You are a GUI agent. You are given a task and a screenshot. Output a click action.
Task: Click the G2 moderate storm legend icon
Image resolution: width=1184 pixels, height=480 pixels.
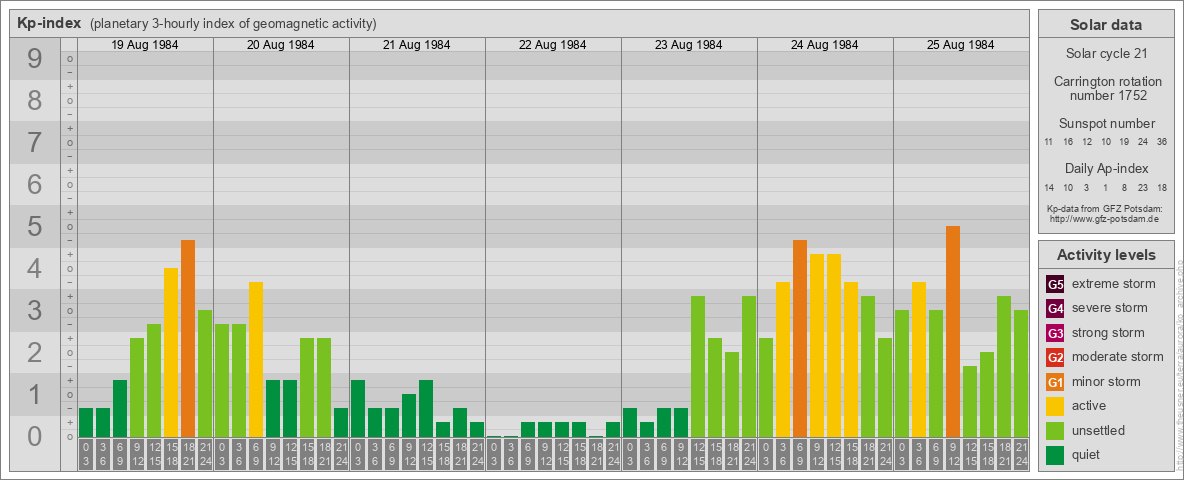click(1055, 358)
